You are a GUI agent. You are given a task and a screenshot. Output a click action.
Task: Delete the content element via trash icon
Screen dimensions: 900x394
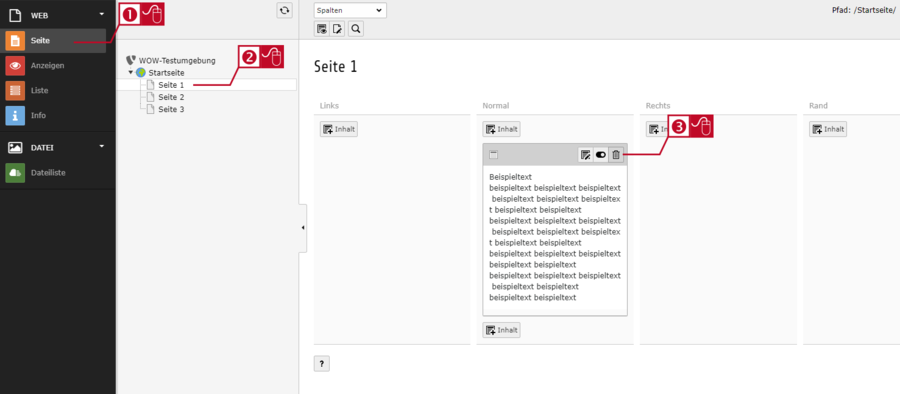616,155
